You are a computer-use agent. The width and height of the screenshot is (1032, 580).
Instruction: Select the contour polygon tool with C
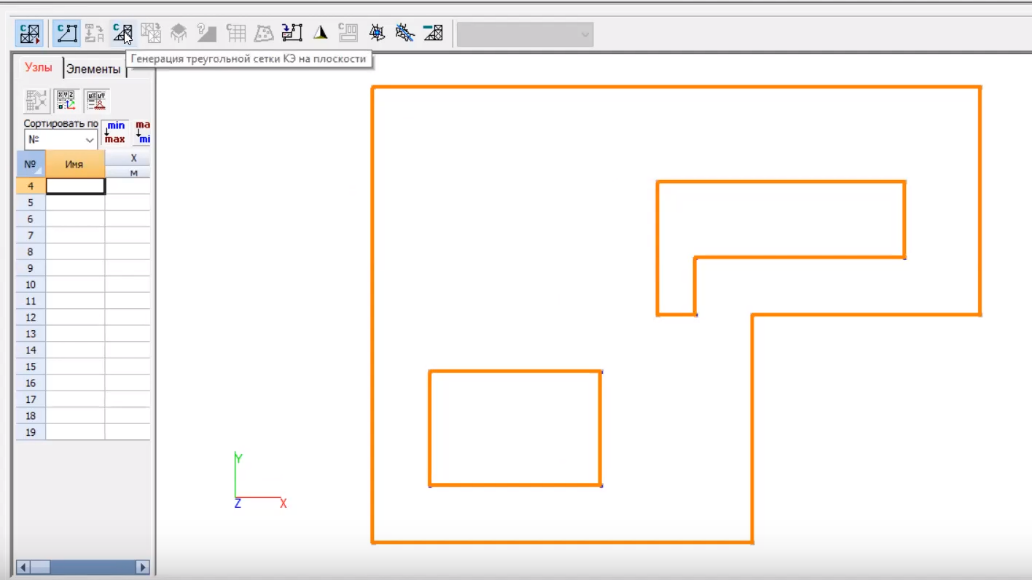(66, 33)
